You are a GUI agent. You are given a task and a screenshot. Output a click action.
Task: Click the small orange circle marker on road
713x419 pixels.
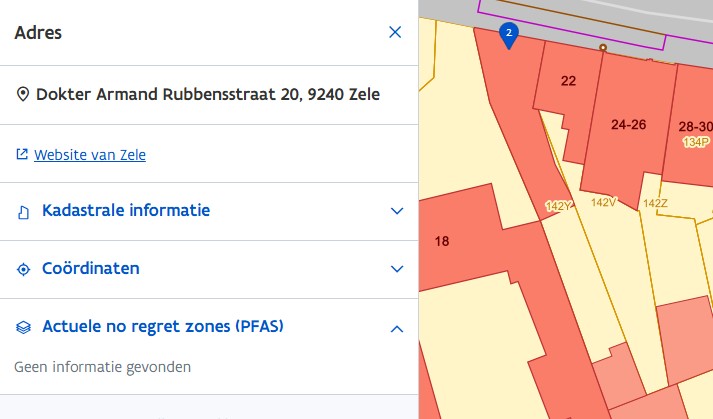603,47
